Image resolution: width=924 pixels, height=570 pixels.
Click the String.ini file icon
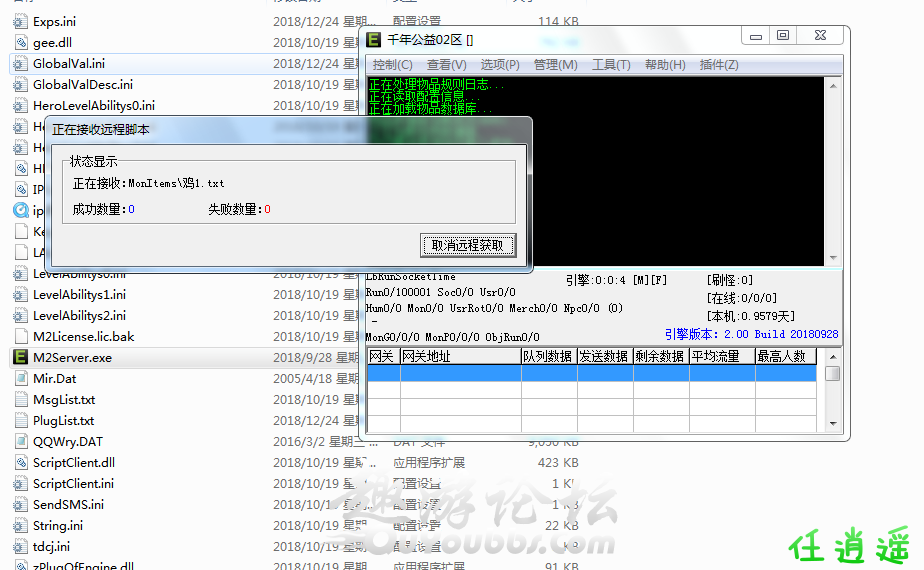tap(21, 526)
